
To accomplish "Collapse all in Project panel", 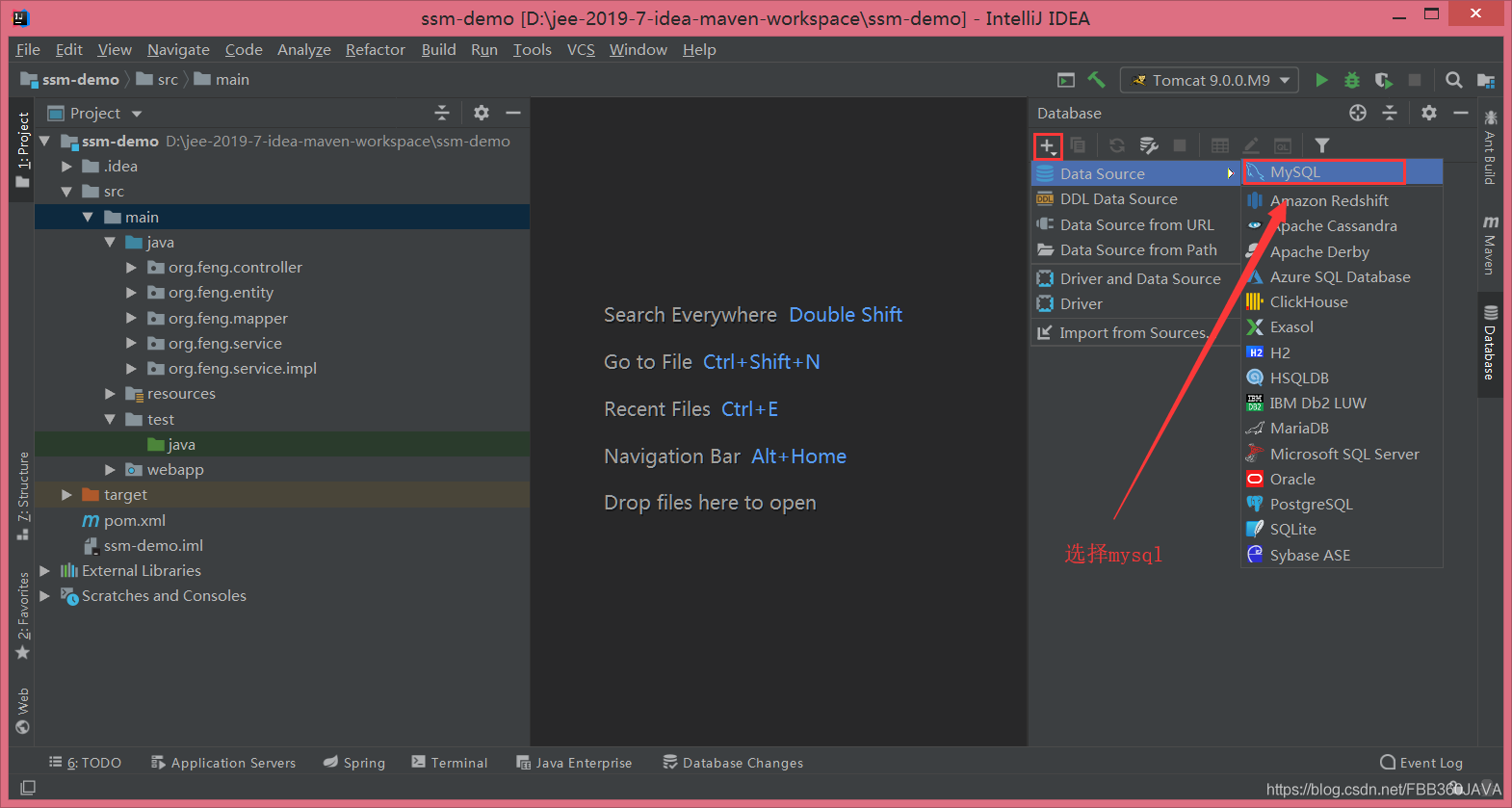I will (442, 113).
